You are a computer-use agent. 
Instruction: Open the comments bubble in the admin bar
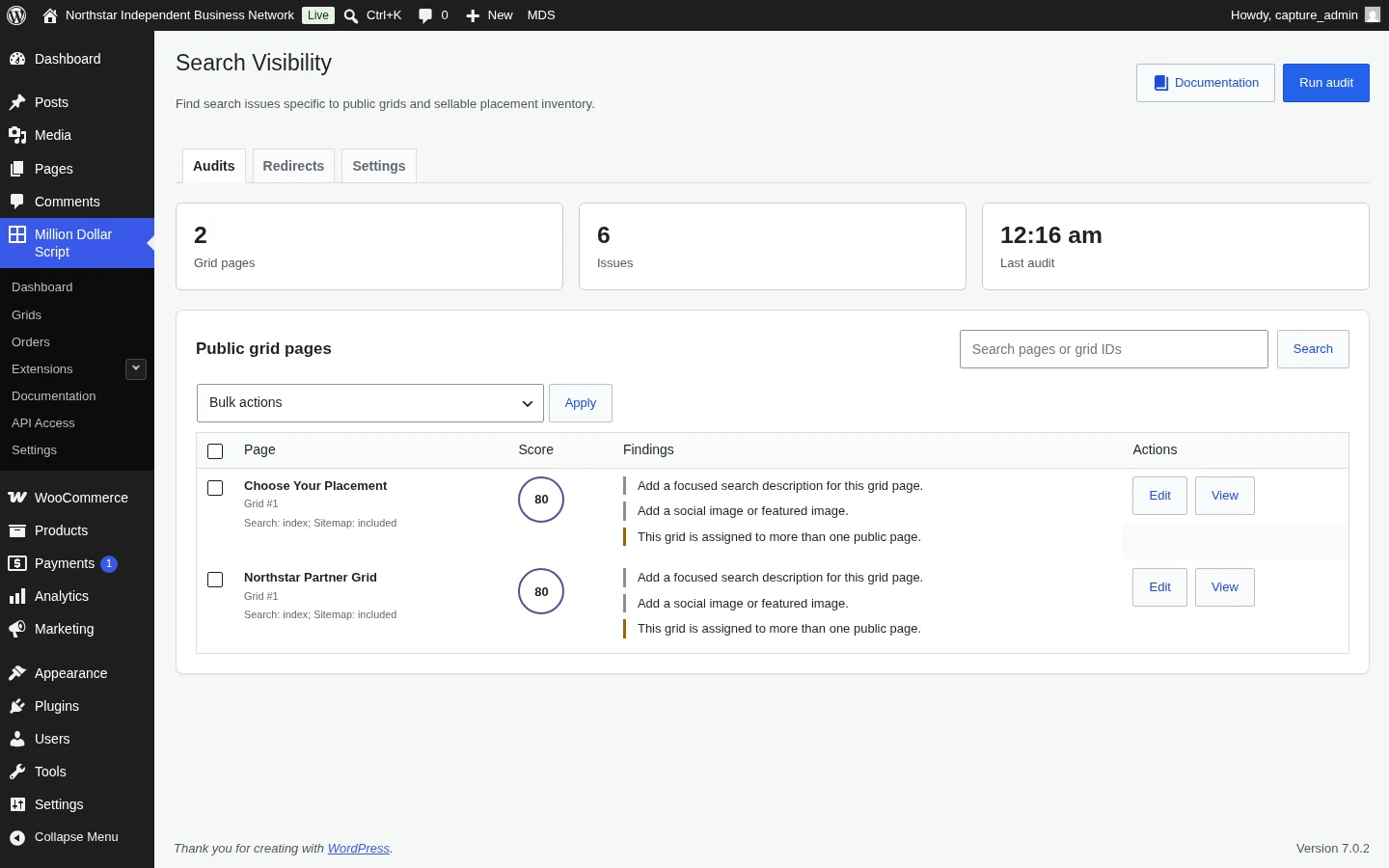tap(425, 15)
